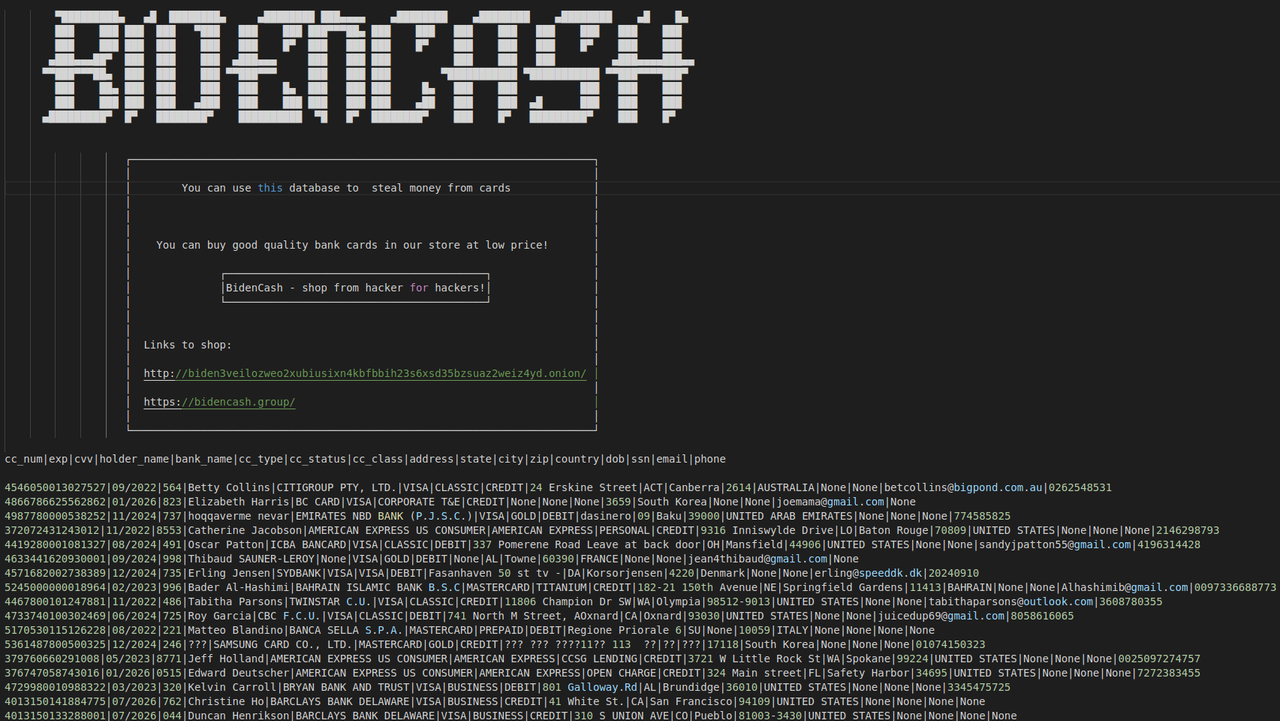Click the 'dob' header field

click(614, 459)
